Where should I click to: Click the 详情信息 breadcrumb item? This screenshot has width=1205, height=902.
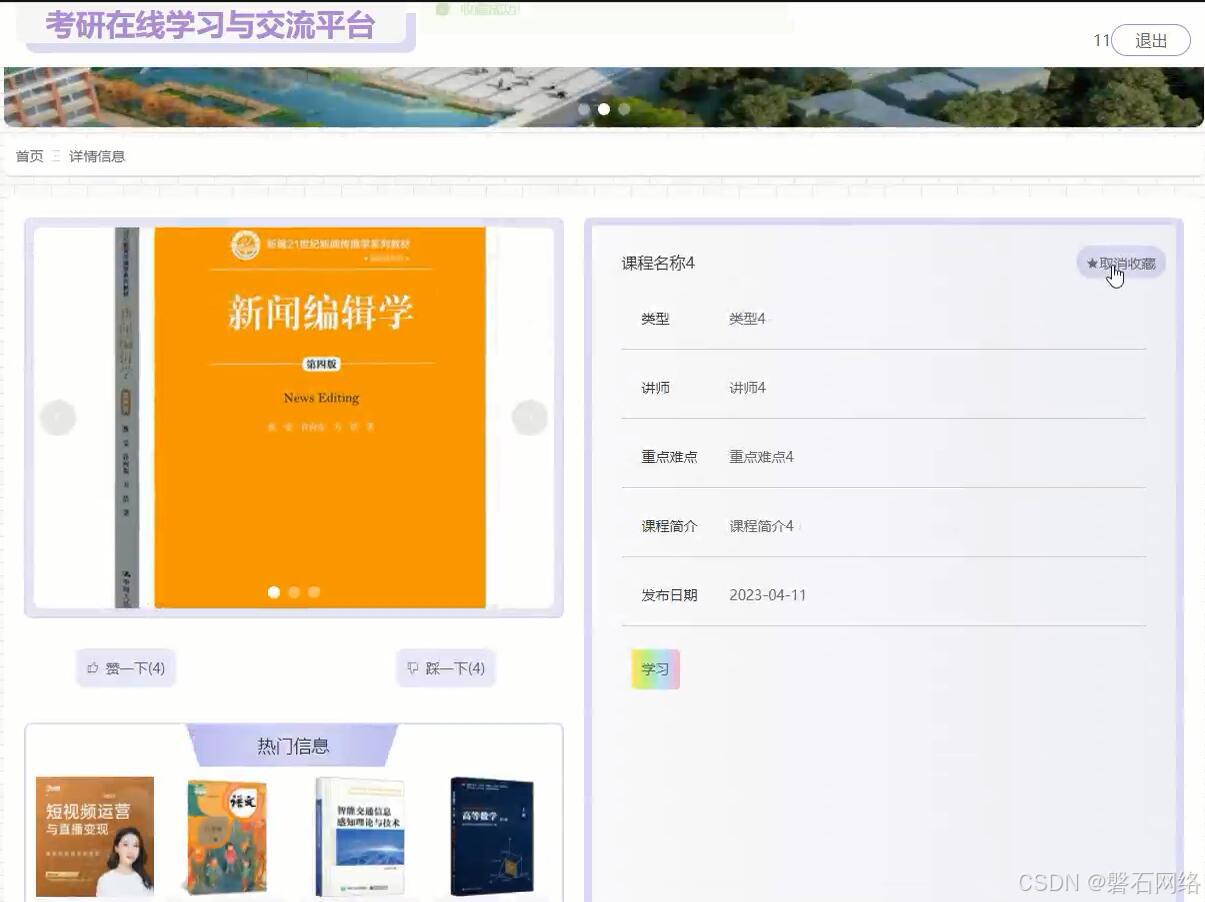97,156
